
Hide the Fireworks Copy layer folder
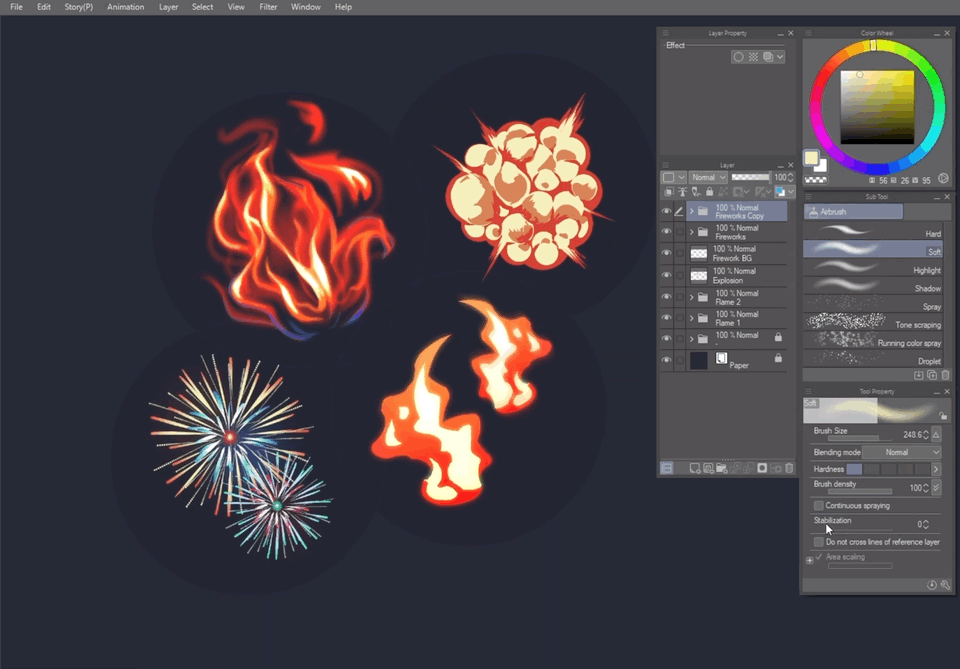coord(666,212)
